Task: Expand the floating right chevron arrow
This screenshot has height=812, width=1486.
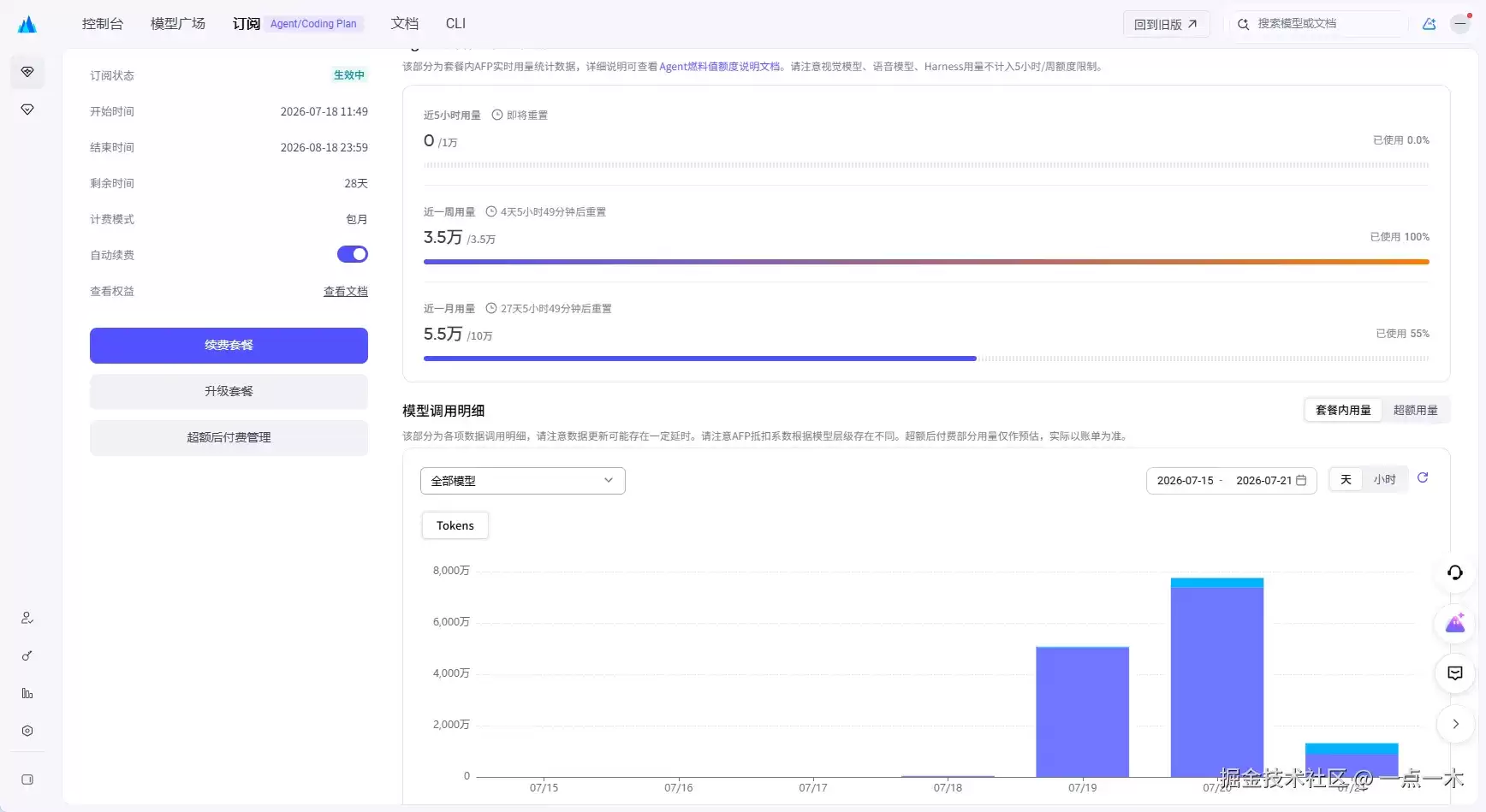Action: click(x=1455, y=724)
